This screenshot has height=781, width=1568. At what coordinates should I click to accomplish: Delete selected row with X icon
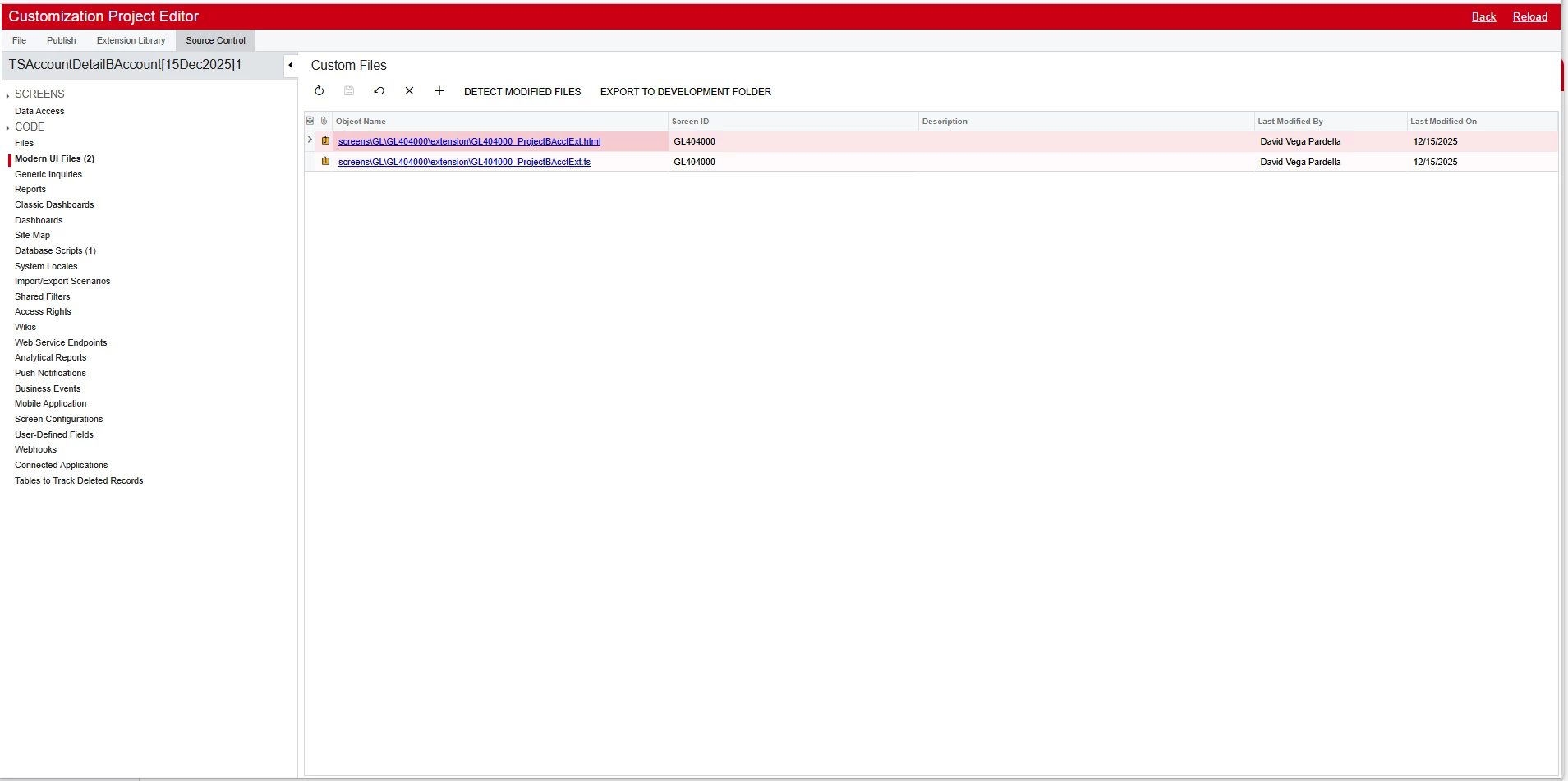(x=409, y=91)
